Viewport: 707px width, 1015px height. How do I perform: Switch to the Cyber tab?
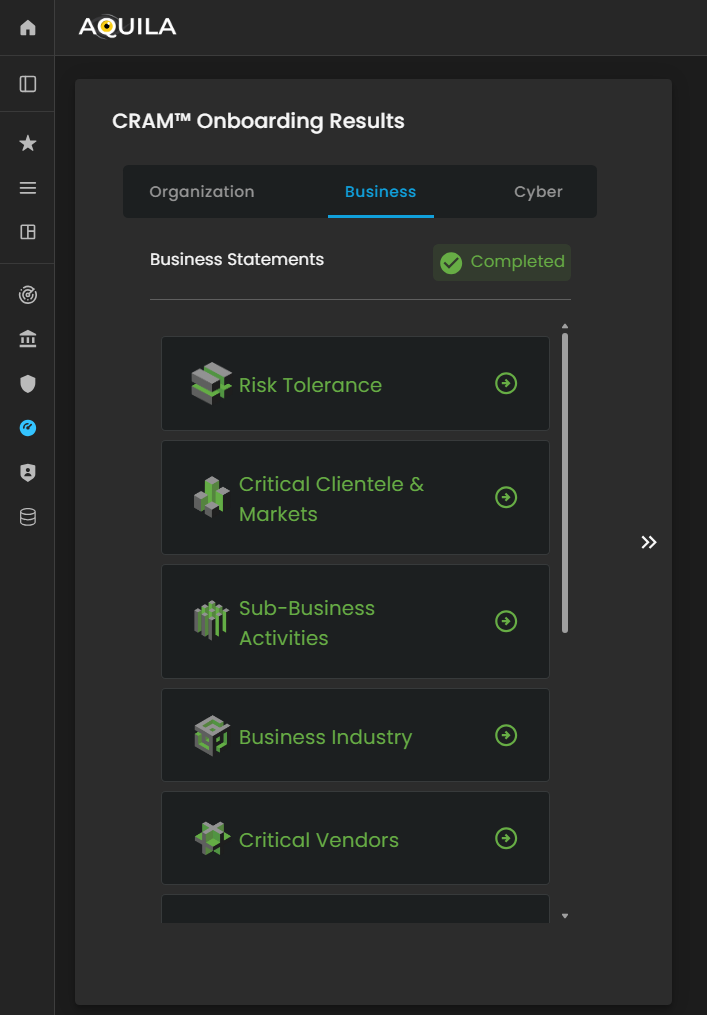pyautogui.click(x=538, y=192)
